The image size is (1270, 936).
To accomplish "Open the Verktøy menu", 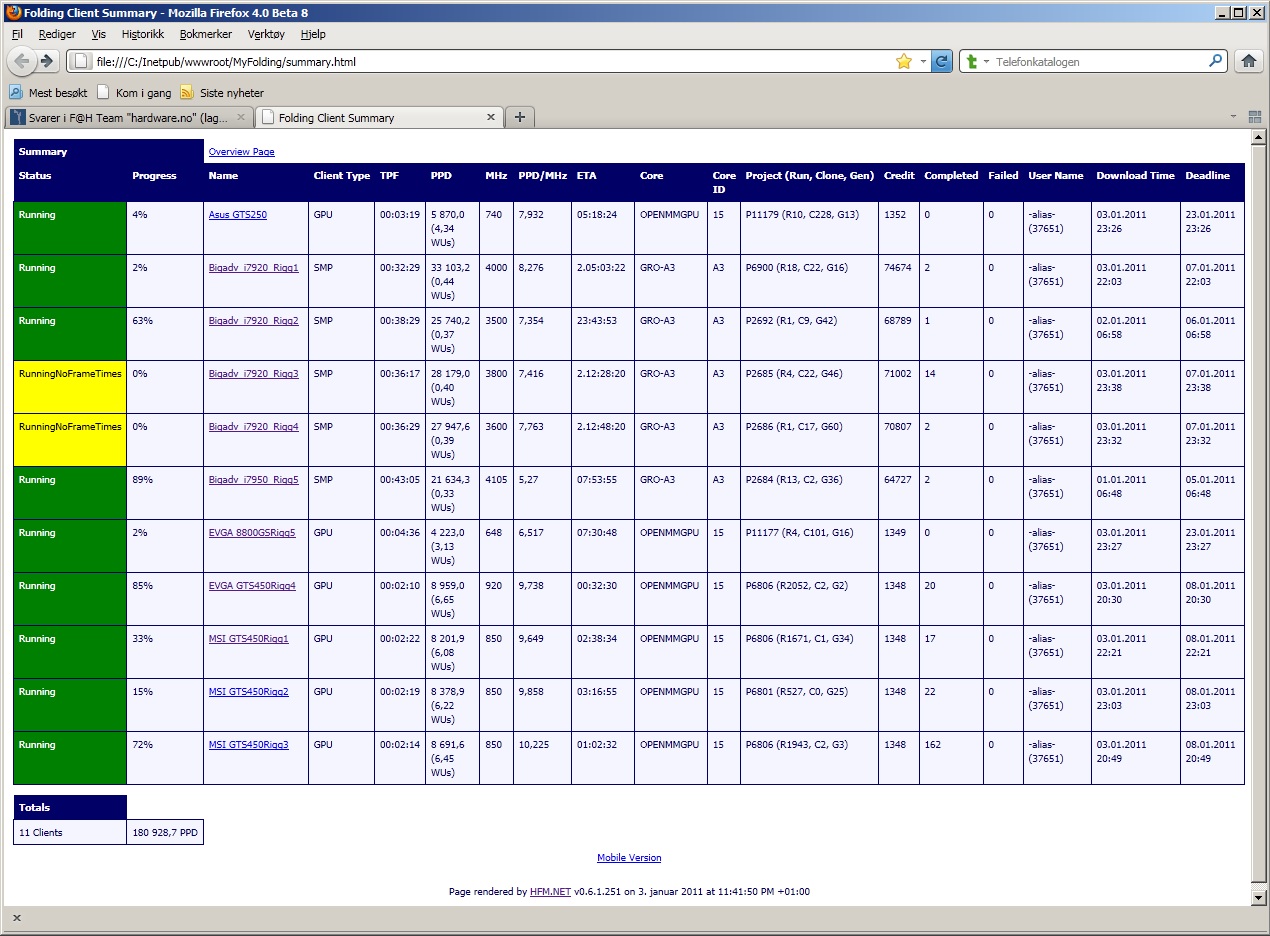I will click(x=266, y=34).
